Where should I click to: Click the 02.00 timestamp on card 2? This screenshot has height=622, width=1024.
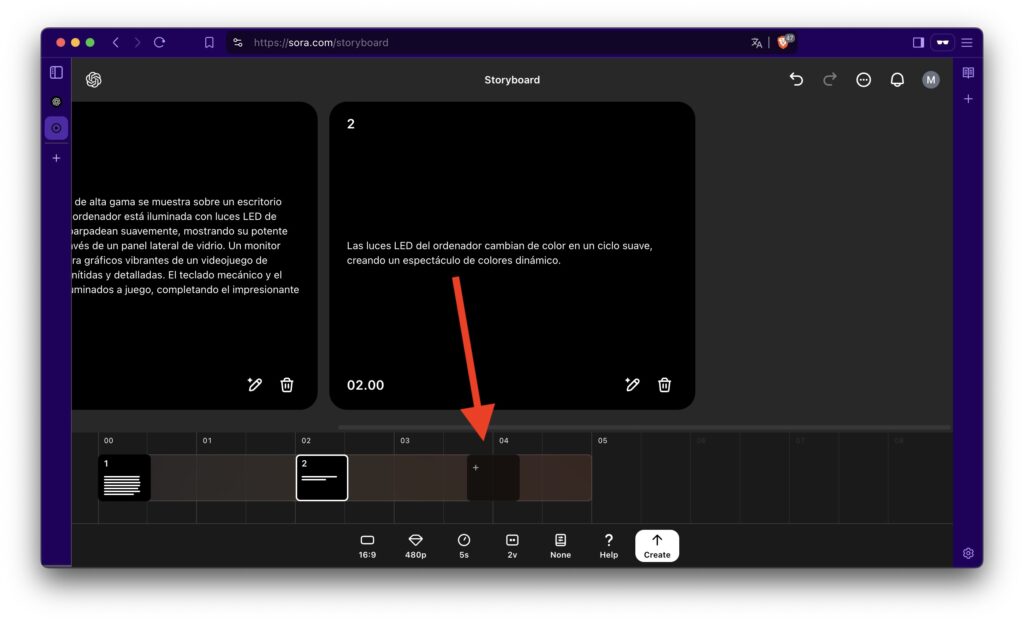365,385
